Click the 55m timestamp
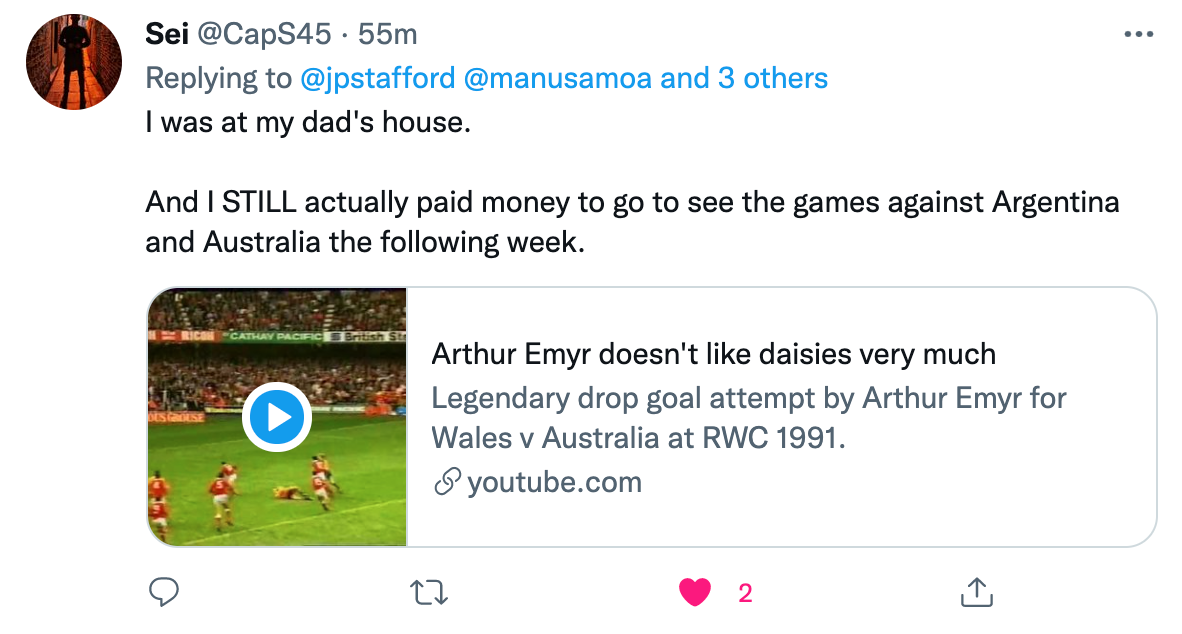This screenshot has height=634, width=1182. 388,34
